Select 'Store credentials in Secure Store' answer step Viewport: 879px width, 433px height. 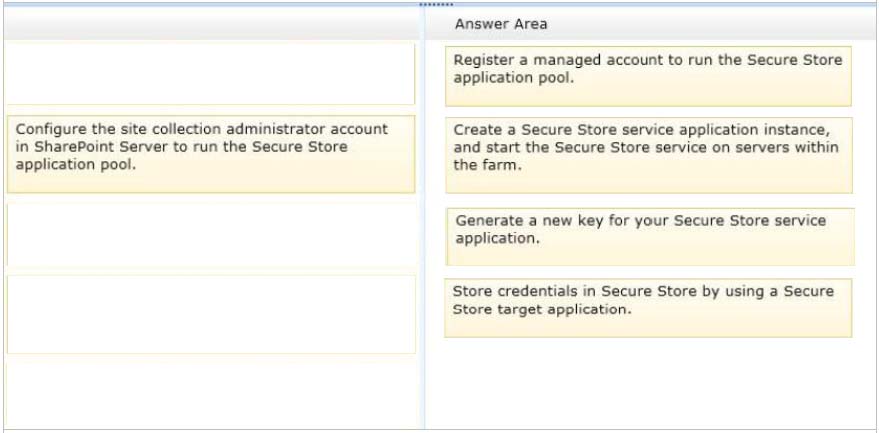point(648,308)
